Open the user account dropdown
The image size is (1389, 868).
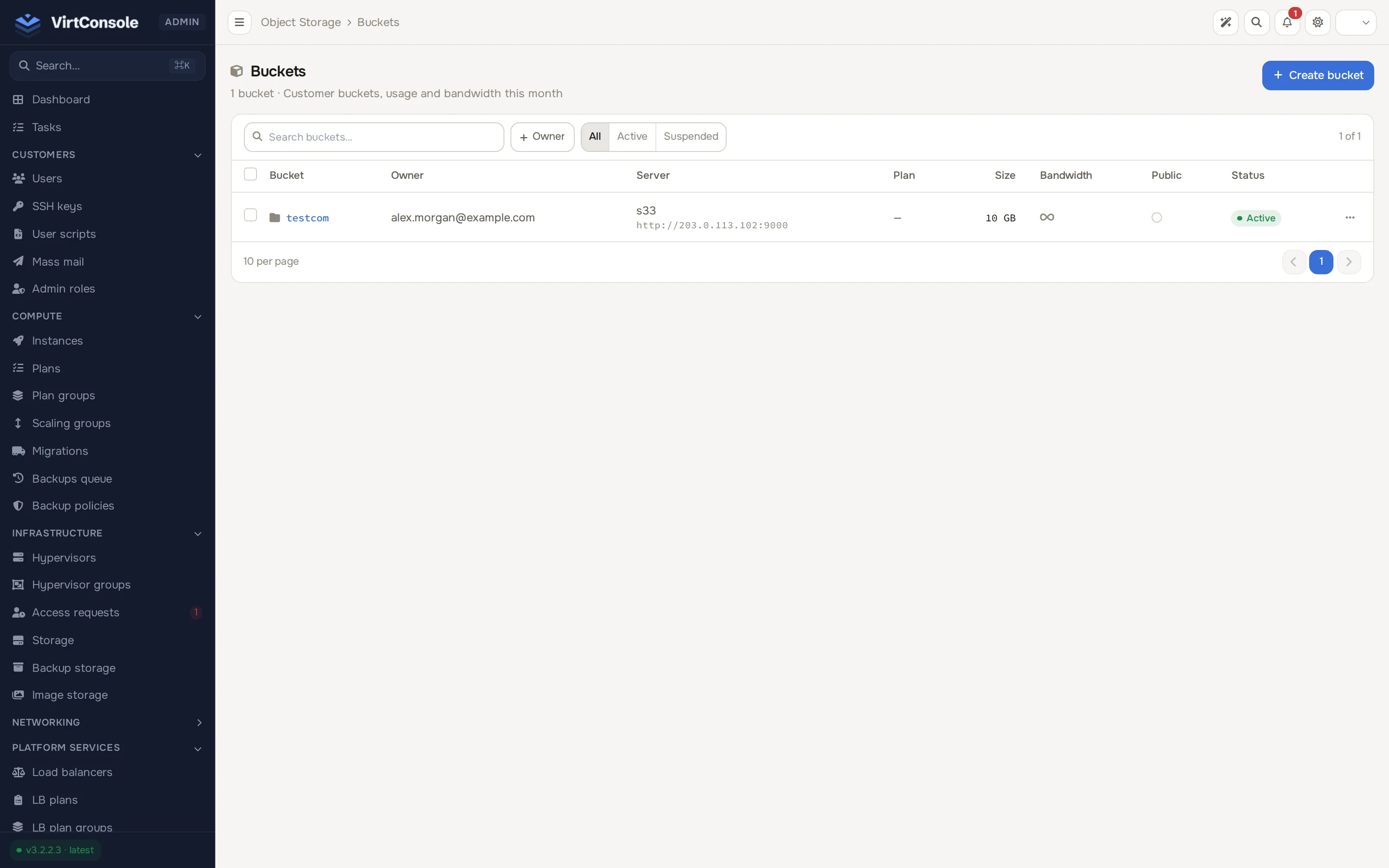coord(1355,23)
